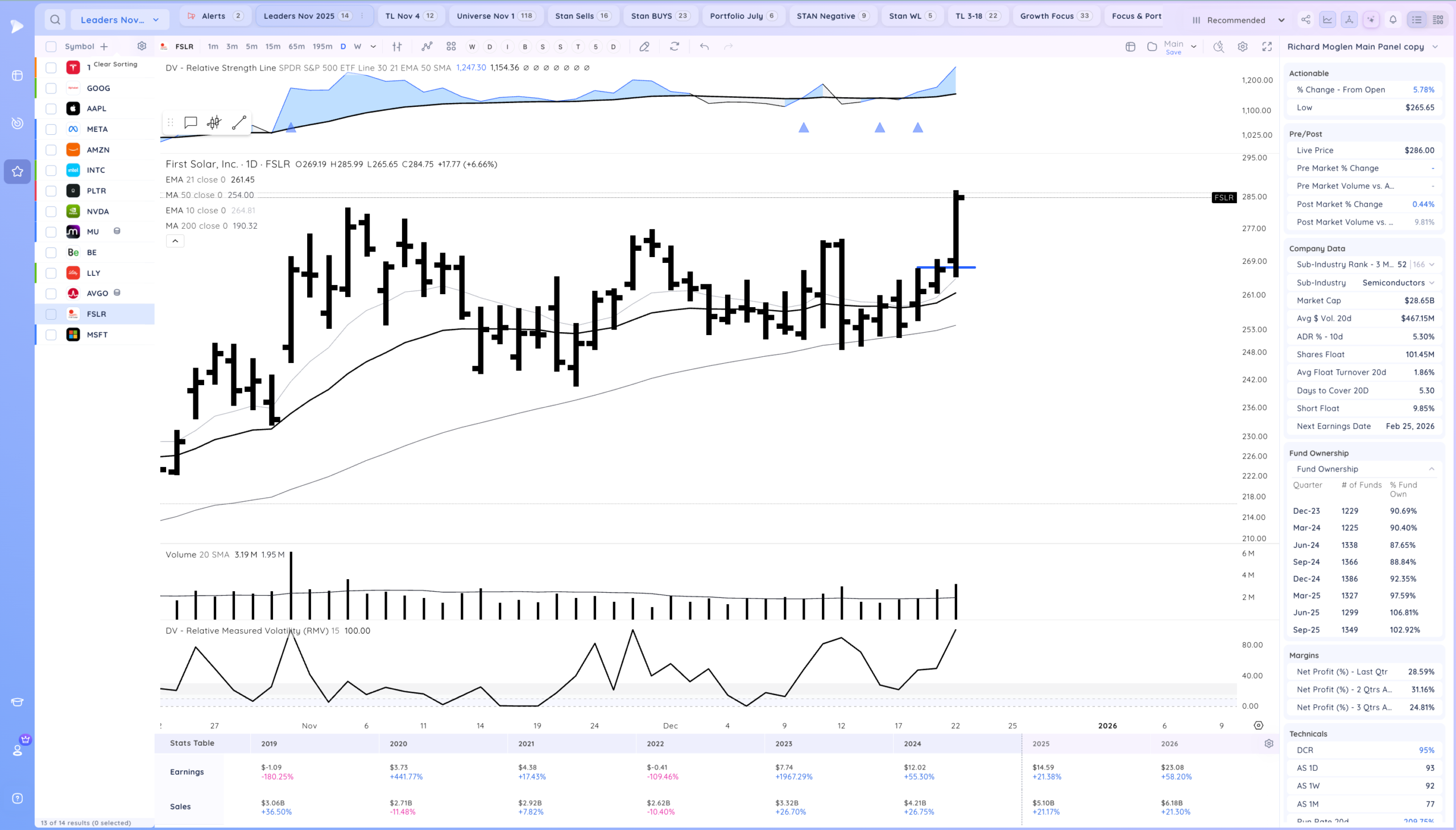Screen dimensions: 1456x830
Task: Click the Save layout link
Action: pos(1173,52)
